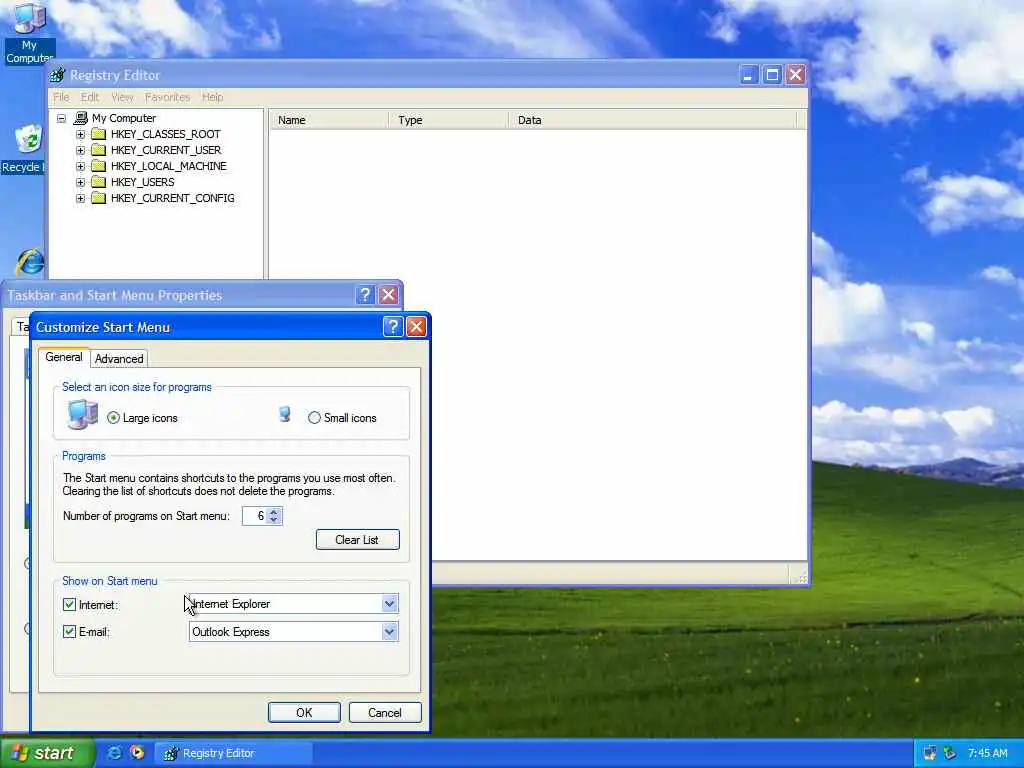Select HKEY_CLASSES_ROOT key label
Viewport: 1024px width, 768px height.
(166, 134)
